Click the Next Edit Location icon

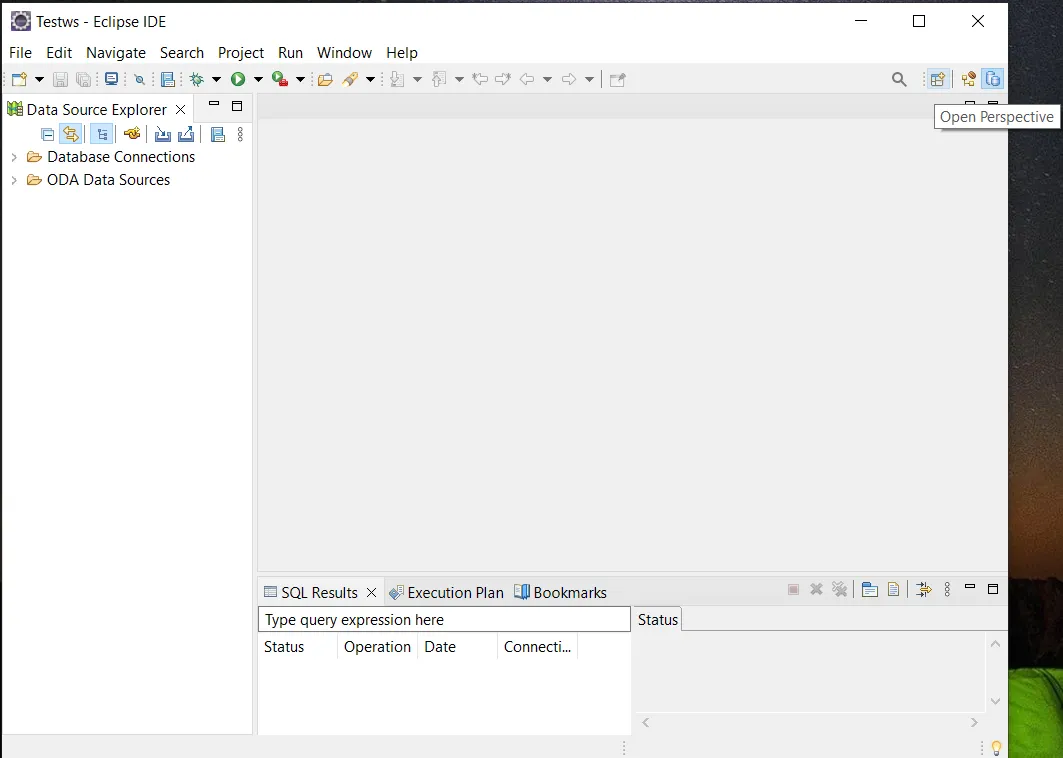503,79
